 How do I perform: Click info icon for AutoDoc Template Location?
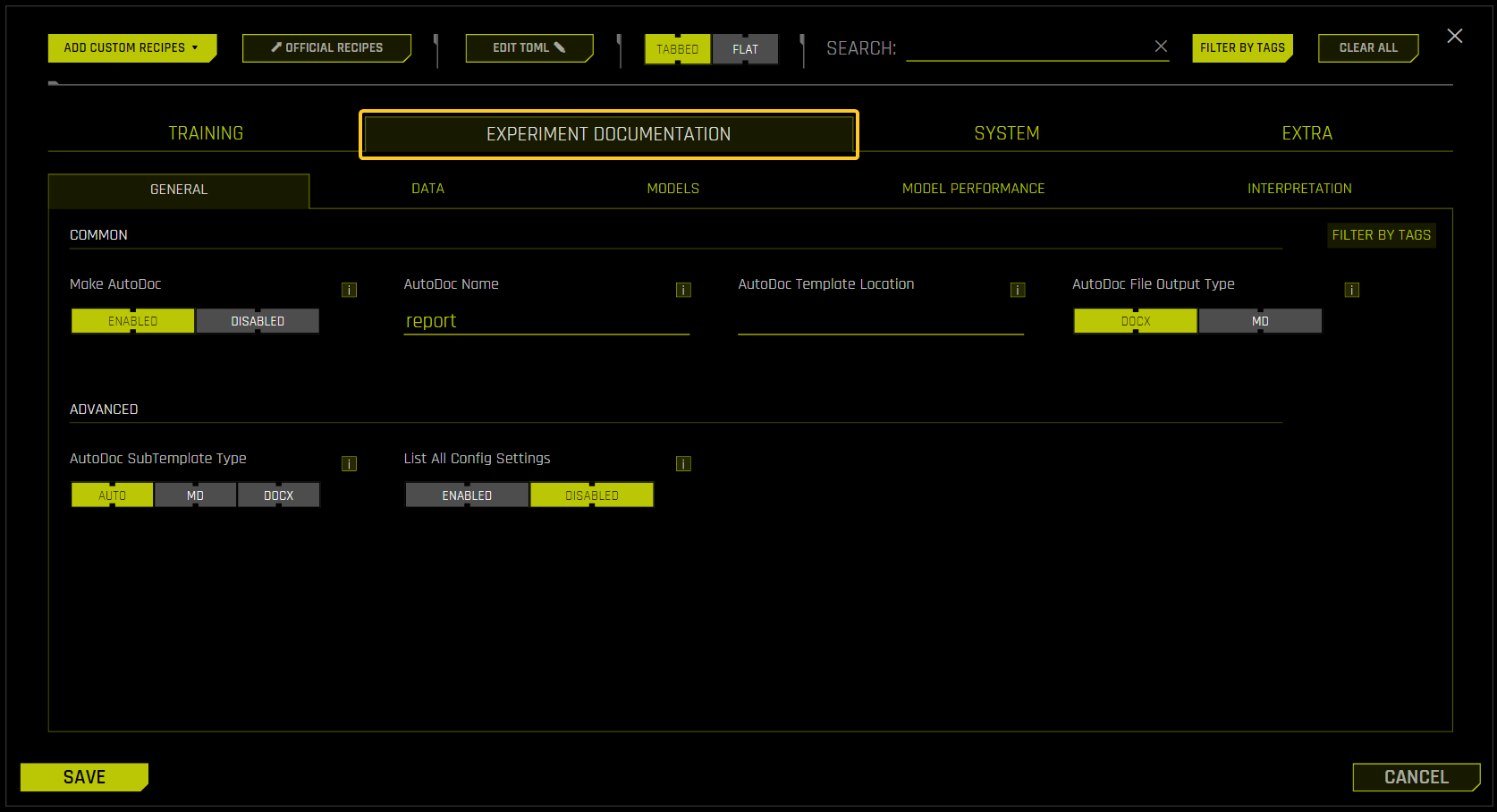click(x=1017, y=290)
